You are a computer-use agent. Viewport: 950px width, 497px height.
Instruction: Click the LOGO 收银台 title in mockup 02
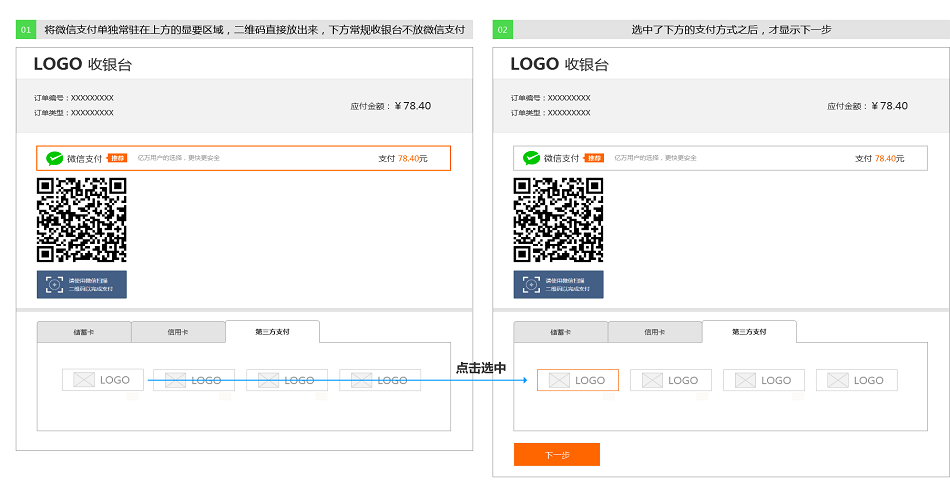click(559, 64)
